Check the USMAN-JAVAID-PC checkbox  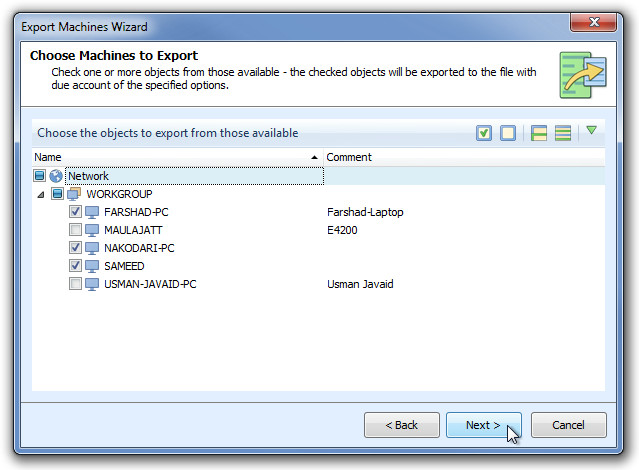[x=75, y=283]
